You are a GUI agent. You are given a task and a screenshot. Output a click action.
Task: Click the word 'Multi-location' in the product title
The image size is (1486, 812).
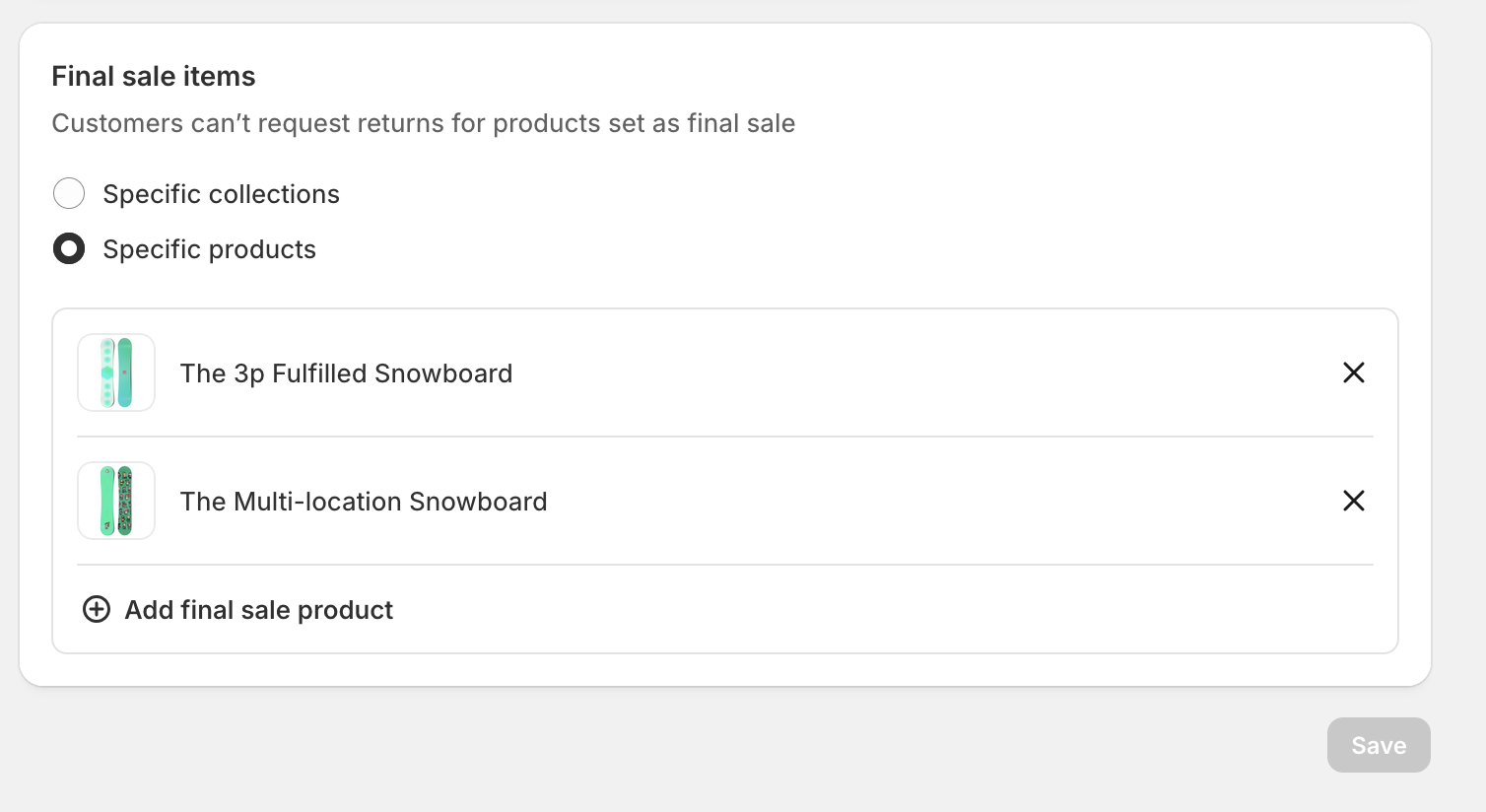pyautogui.click(x=318, y=502)
